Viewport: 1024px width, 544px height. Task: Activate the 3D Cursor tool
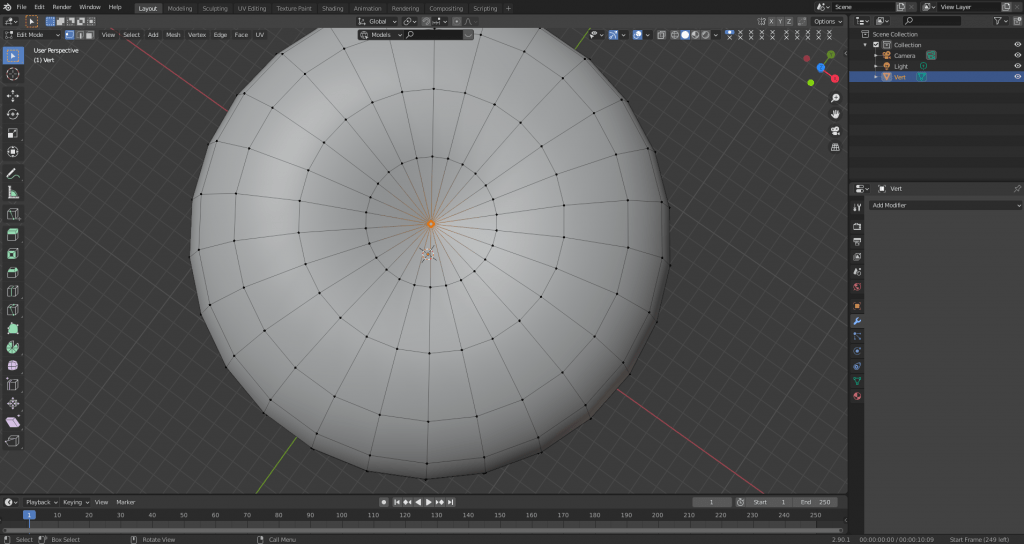tap(13, 74)
